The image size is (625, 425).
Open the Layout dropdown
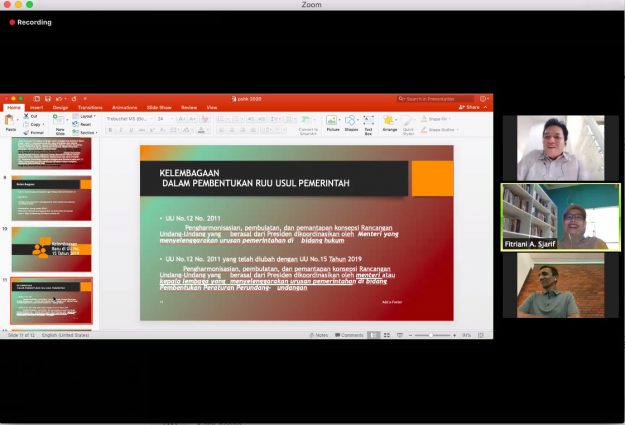click(x=87, y=116)
